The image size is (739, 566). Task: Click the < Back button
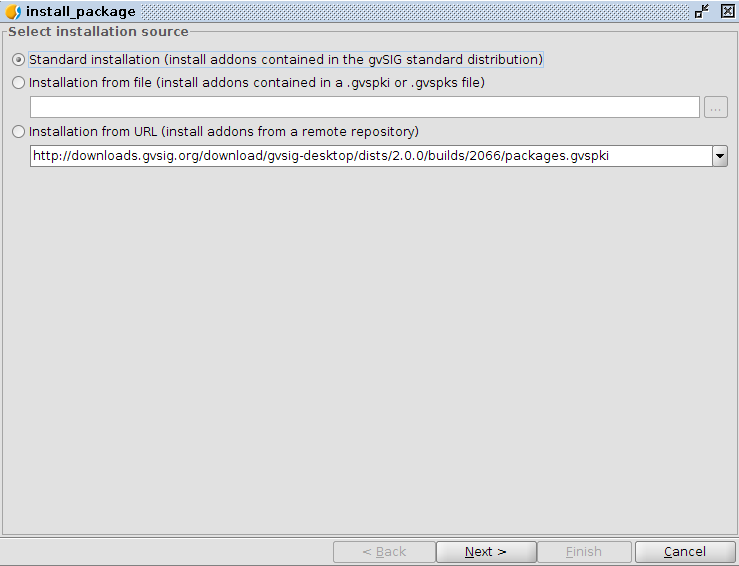[x=384, y=552]
